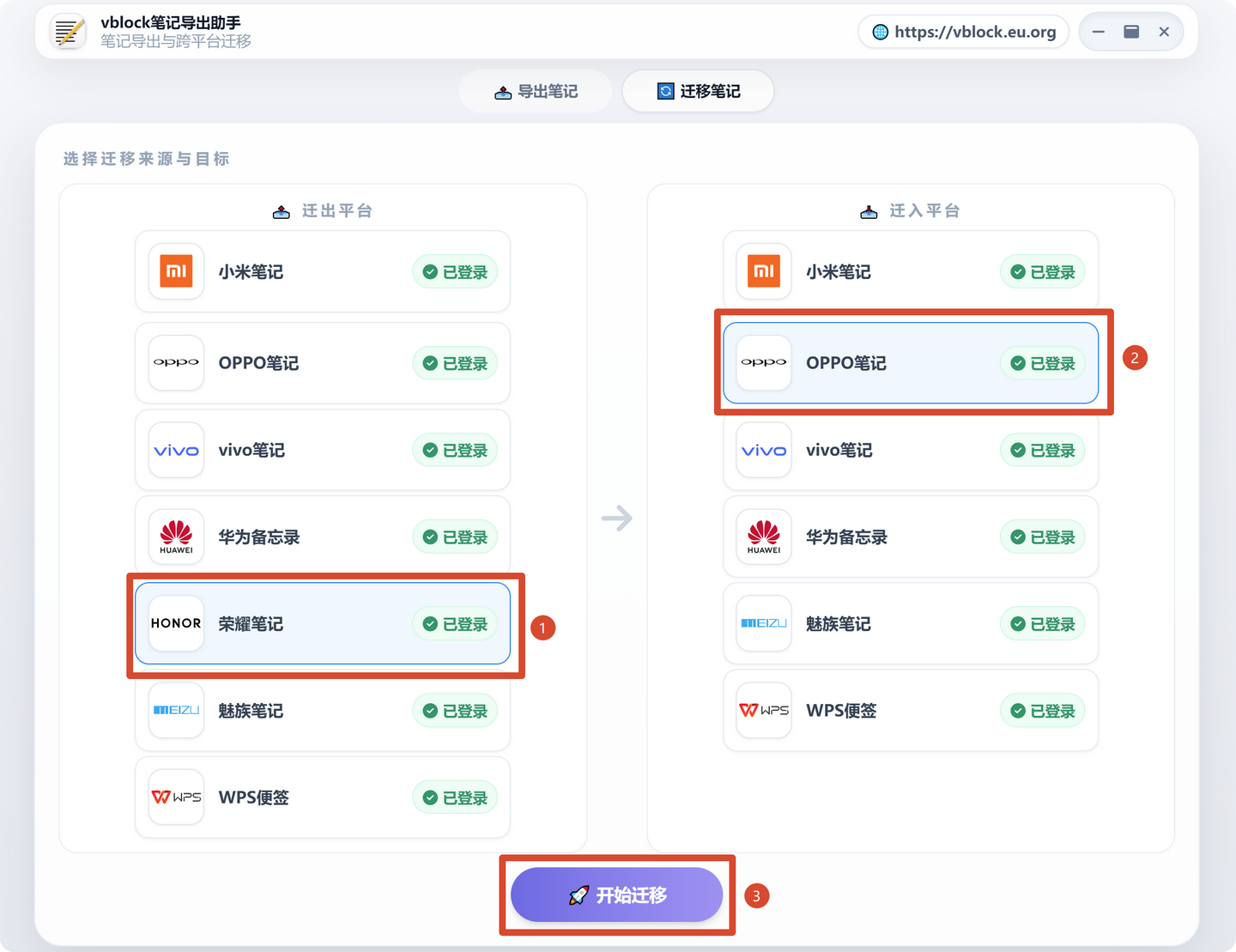Click 已登录 badge on source 华为备忘录
1236x952 pixels.
pyautogui.click(x=455, y=537)
